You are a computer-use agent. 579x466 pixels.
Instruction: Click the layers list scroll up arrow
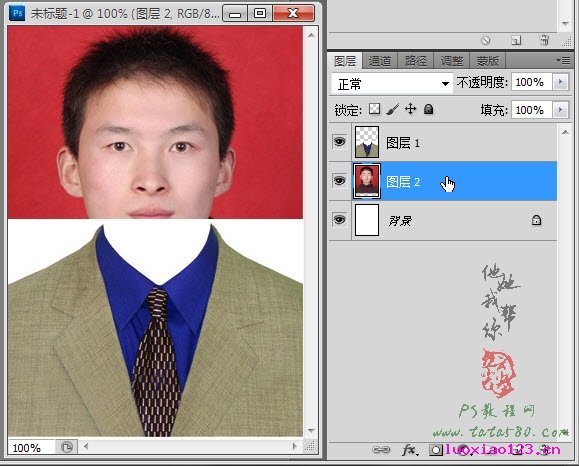[x=565, y=132]
